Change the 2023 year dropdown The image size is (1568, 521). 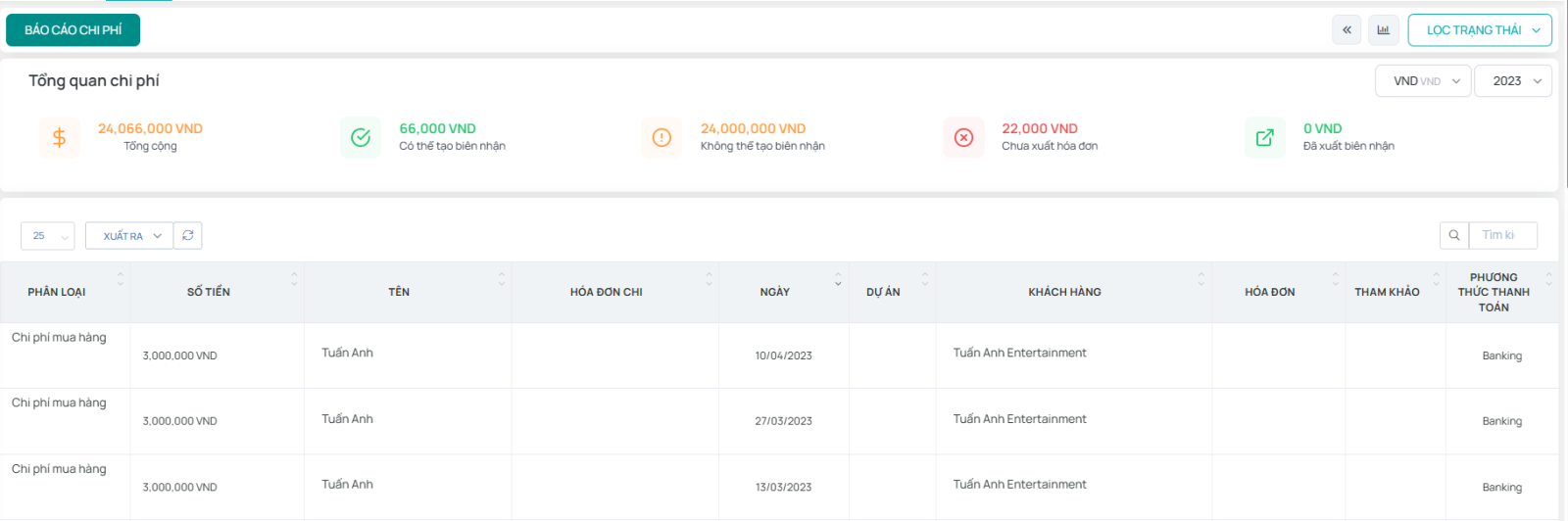1513,81
